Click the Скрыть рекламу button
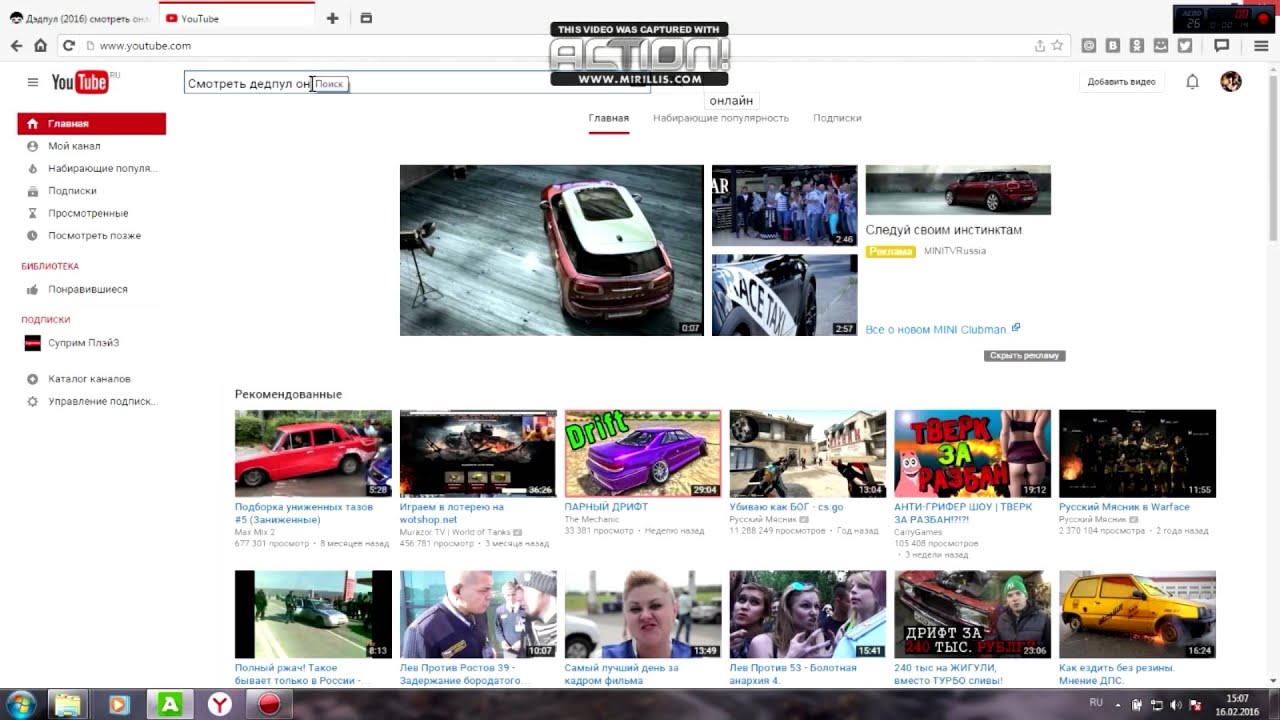The height and width of the screenshot is (720, 1280). coord(1024,356)
